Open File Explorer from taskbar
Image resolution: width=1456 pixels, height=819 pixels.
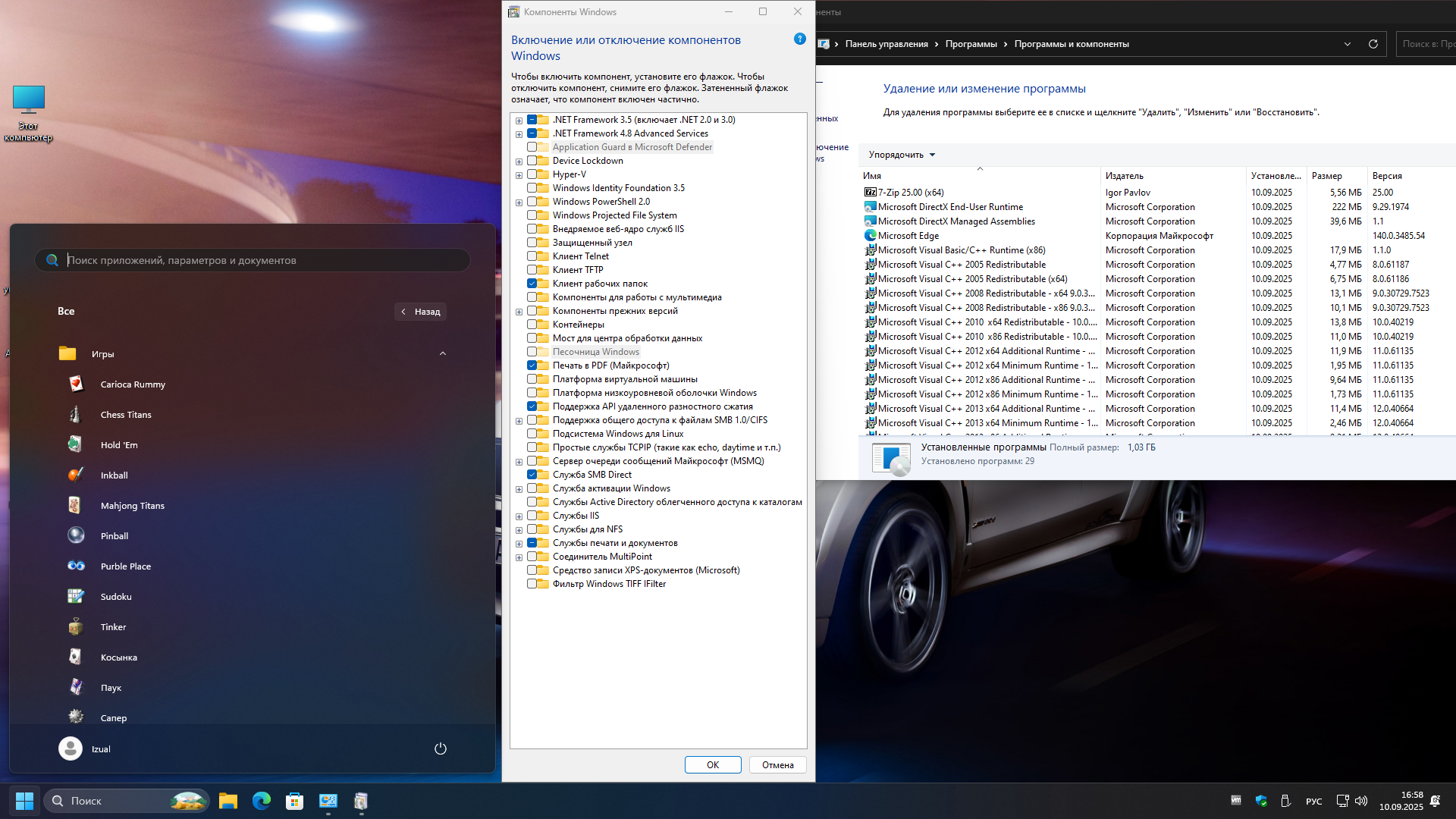[228, 801]
